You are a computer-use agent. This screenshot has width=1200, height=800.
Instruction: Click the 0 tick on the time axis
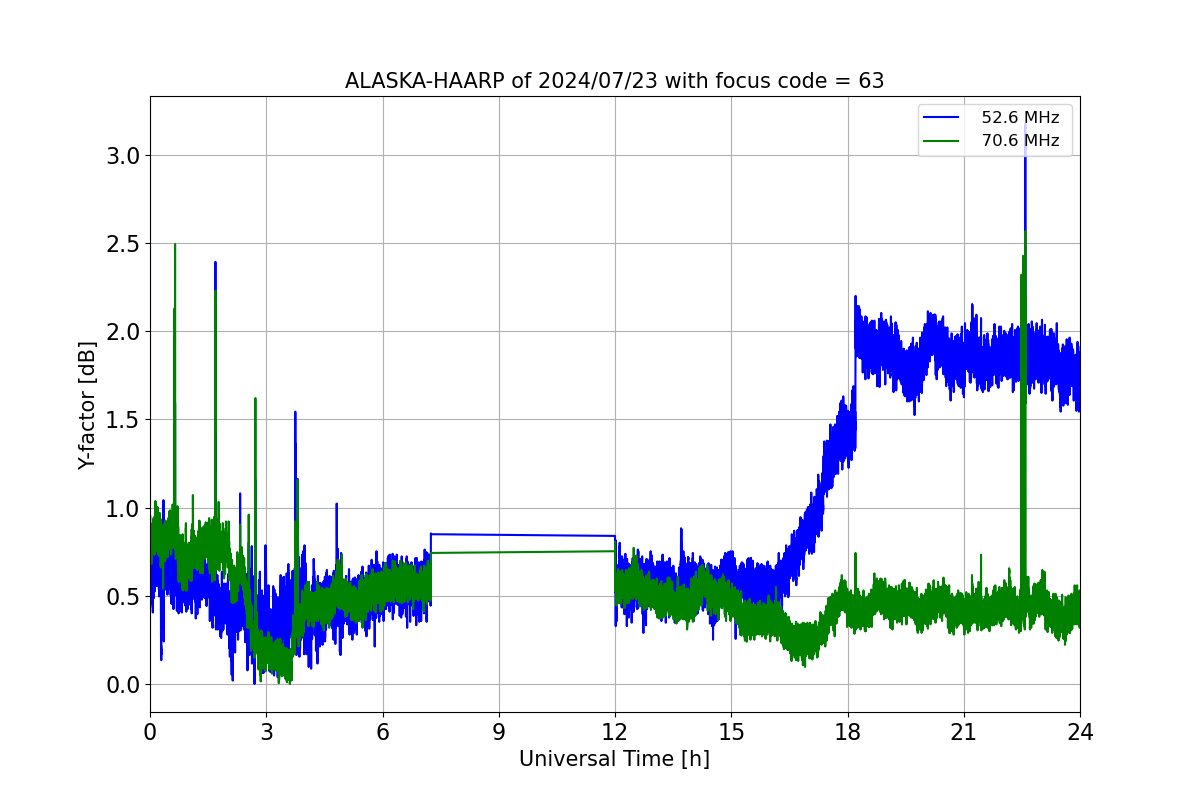[150, 732]
